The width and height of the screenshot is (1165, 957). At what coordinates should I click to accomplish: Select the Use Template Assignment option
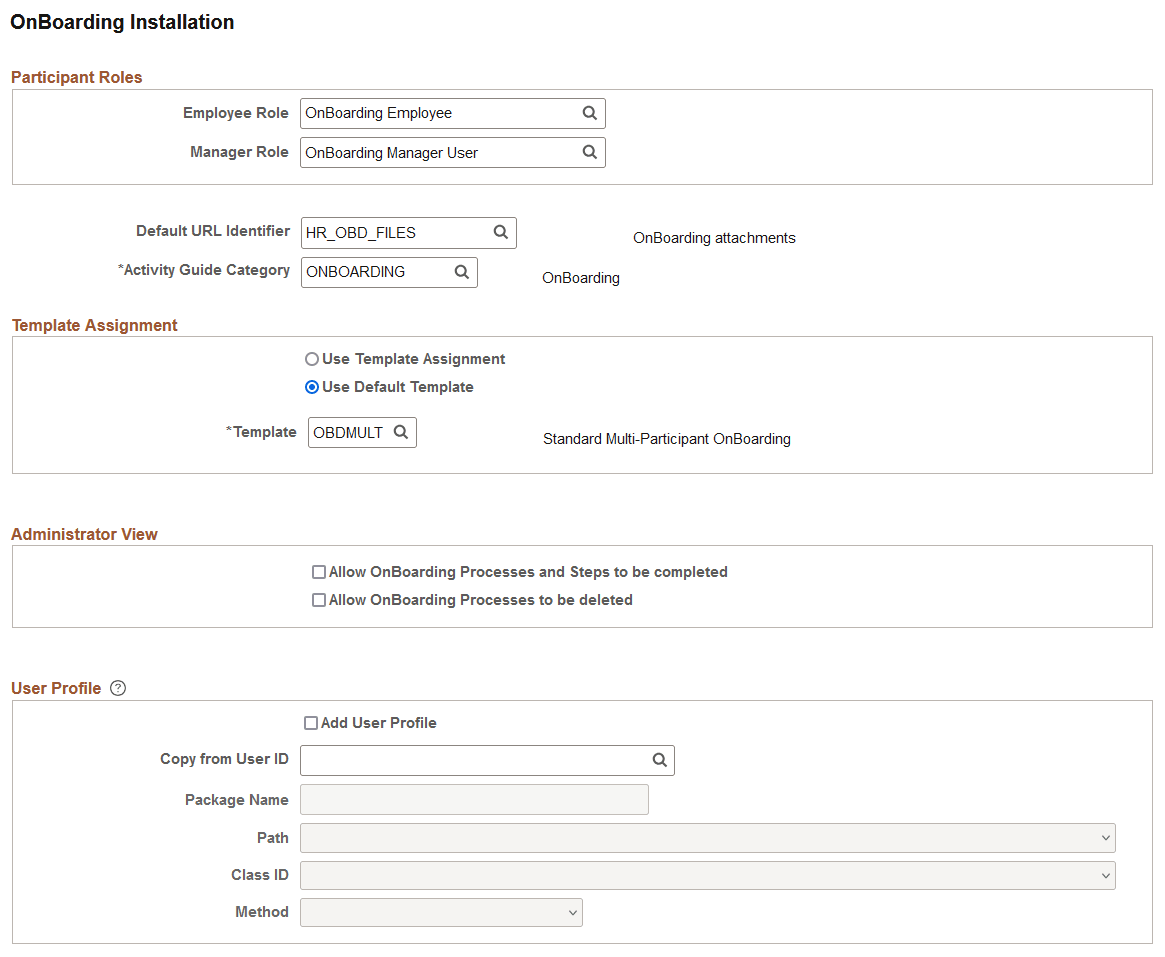312,358
